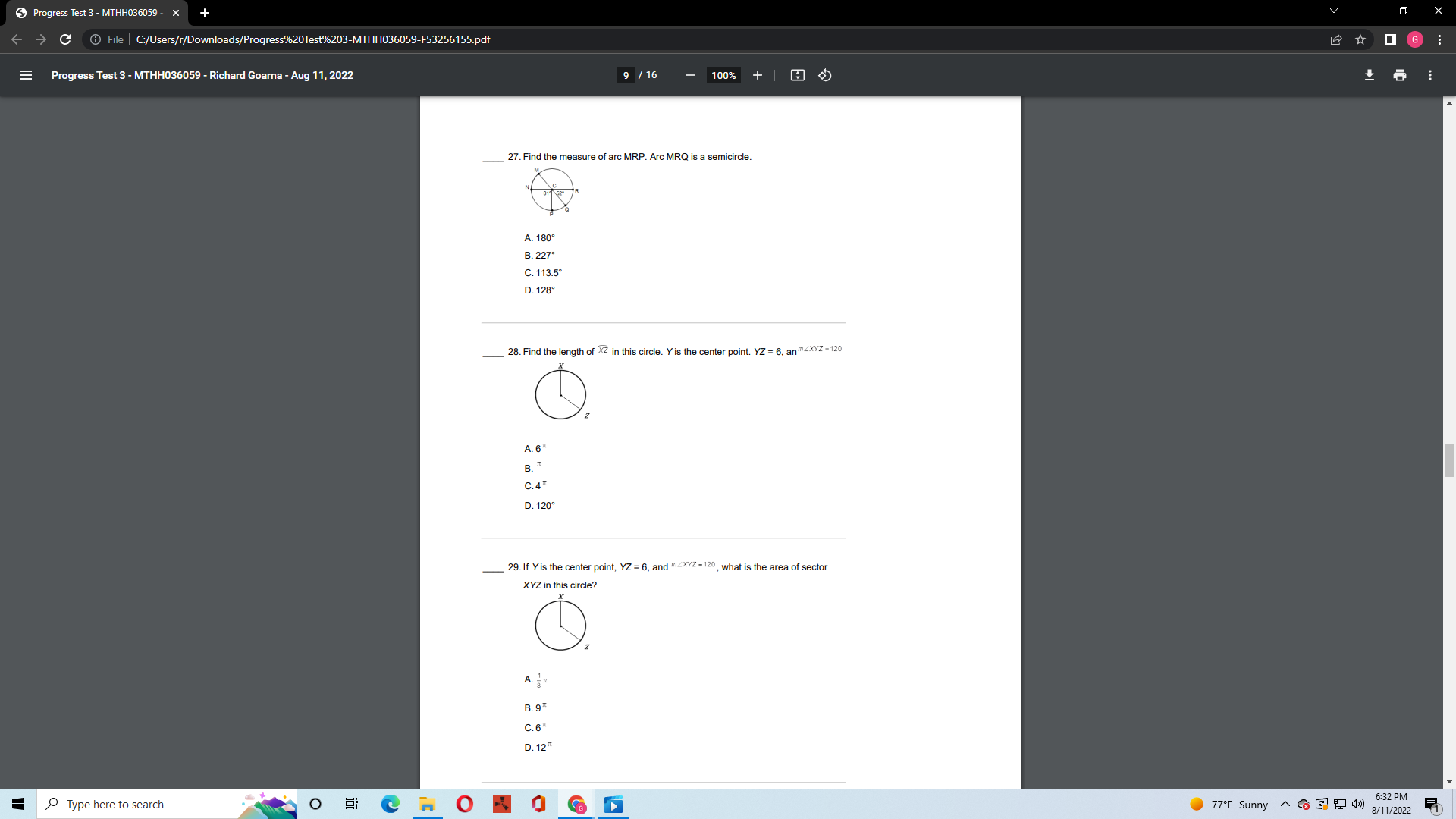Image resolution: width=1456 pixels, height=819 pixels.
Task: Expand the tab search dropdown
Action: point(1333,11)
